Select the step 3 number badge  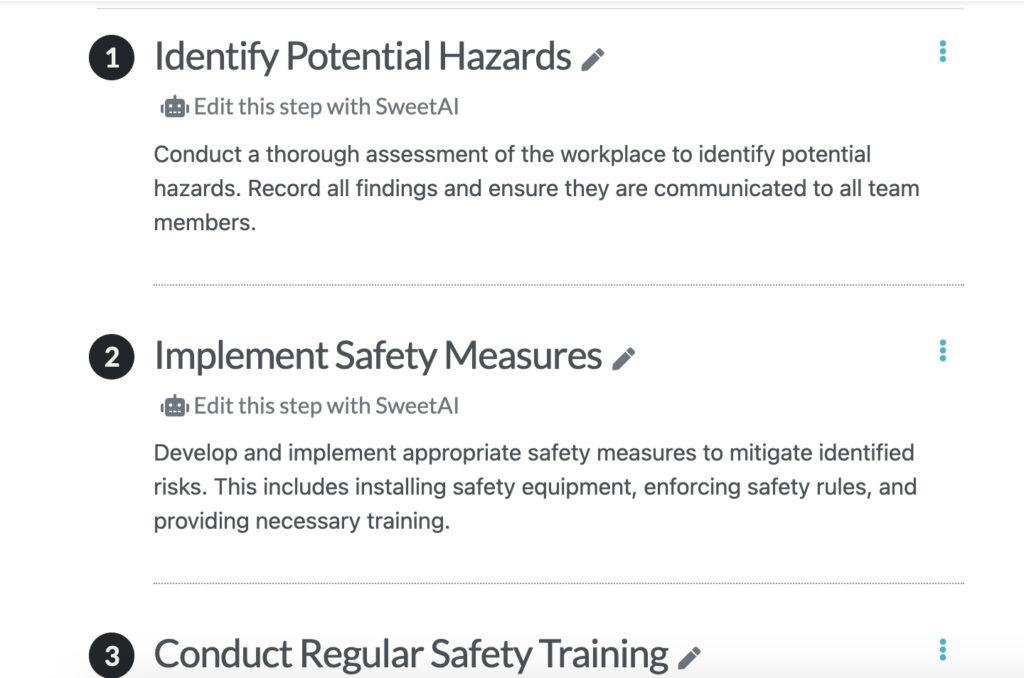point(112,655)
